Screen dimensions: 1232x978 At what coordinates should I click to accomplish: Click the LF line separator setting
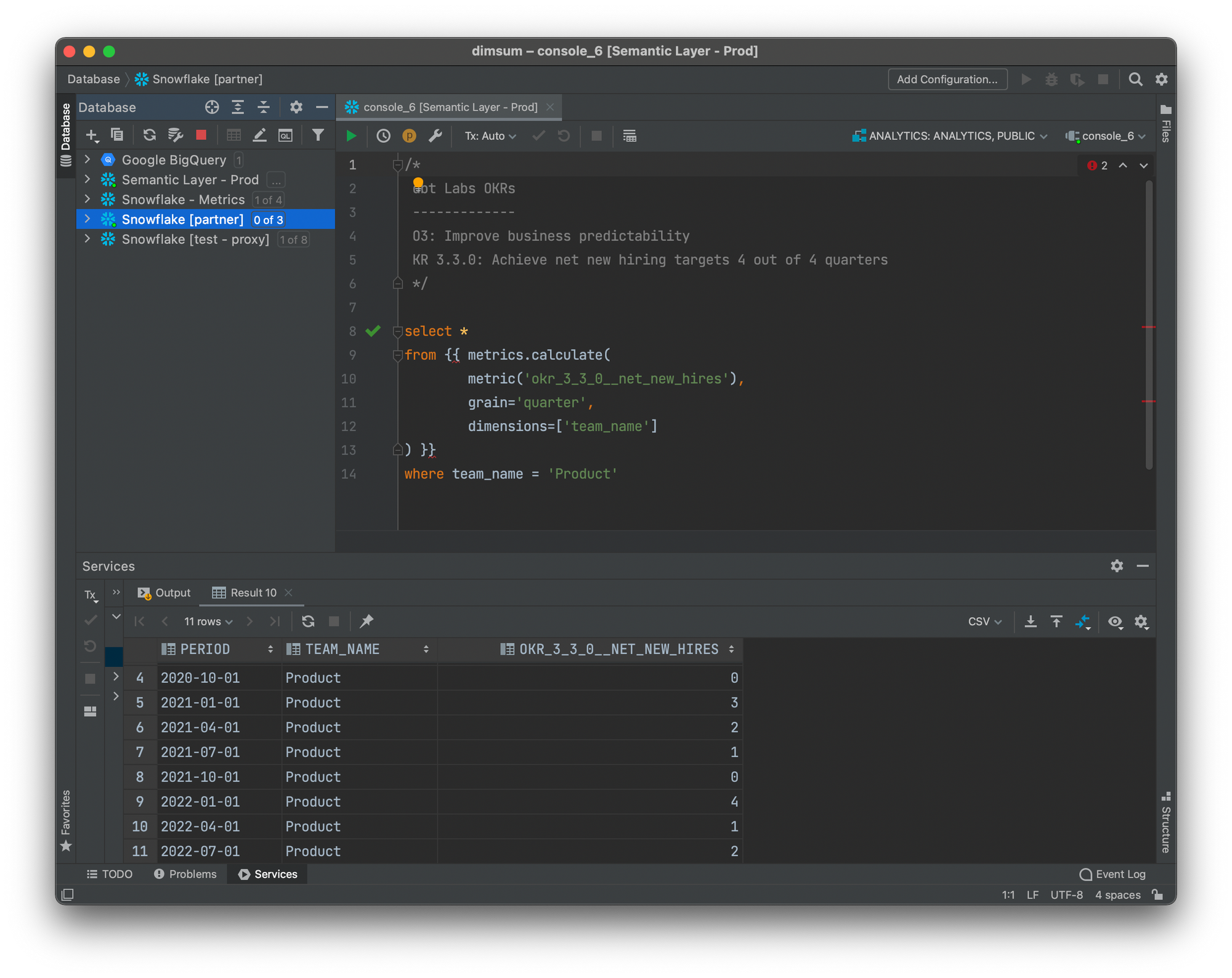[x=1032, y=895]
